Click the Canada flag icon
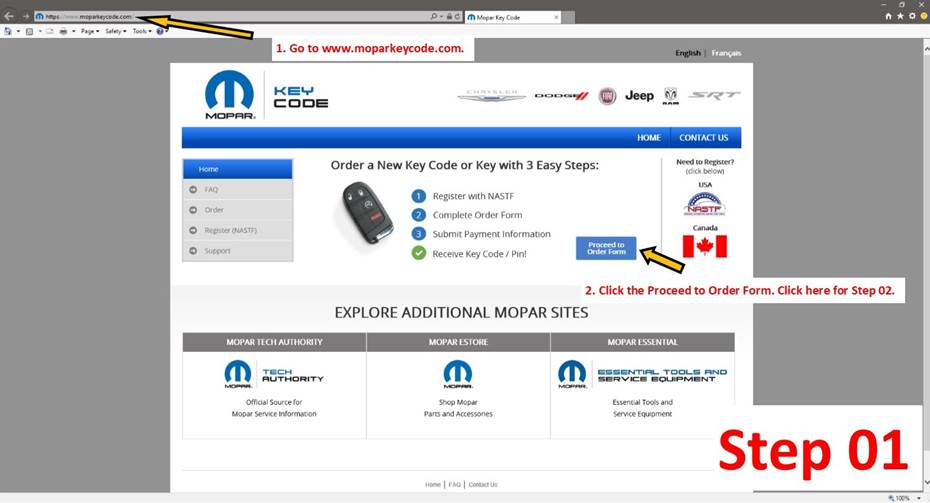 click(x=705, y=246)
